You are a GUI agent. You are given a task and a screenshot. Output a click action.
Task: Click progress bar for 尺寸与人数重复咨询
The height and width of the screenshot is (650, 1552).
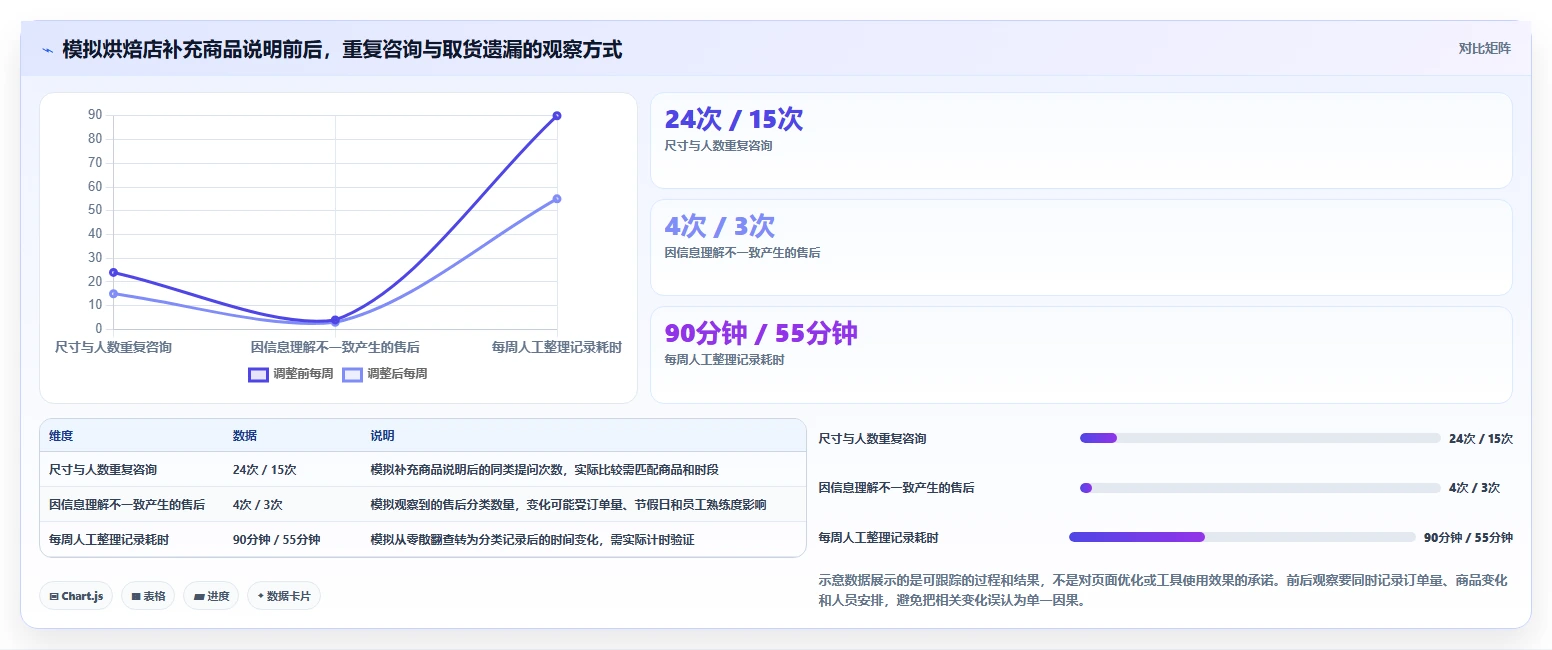pos(1260,438)
